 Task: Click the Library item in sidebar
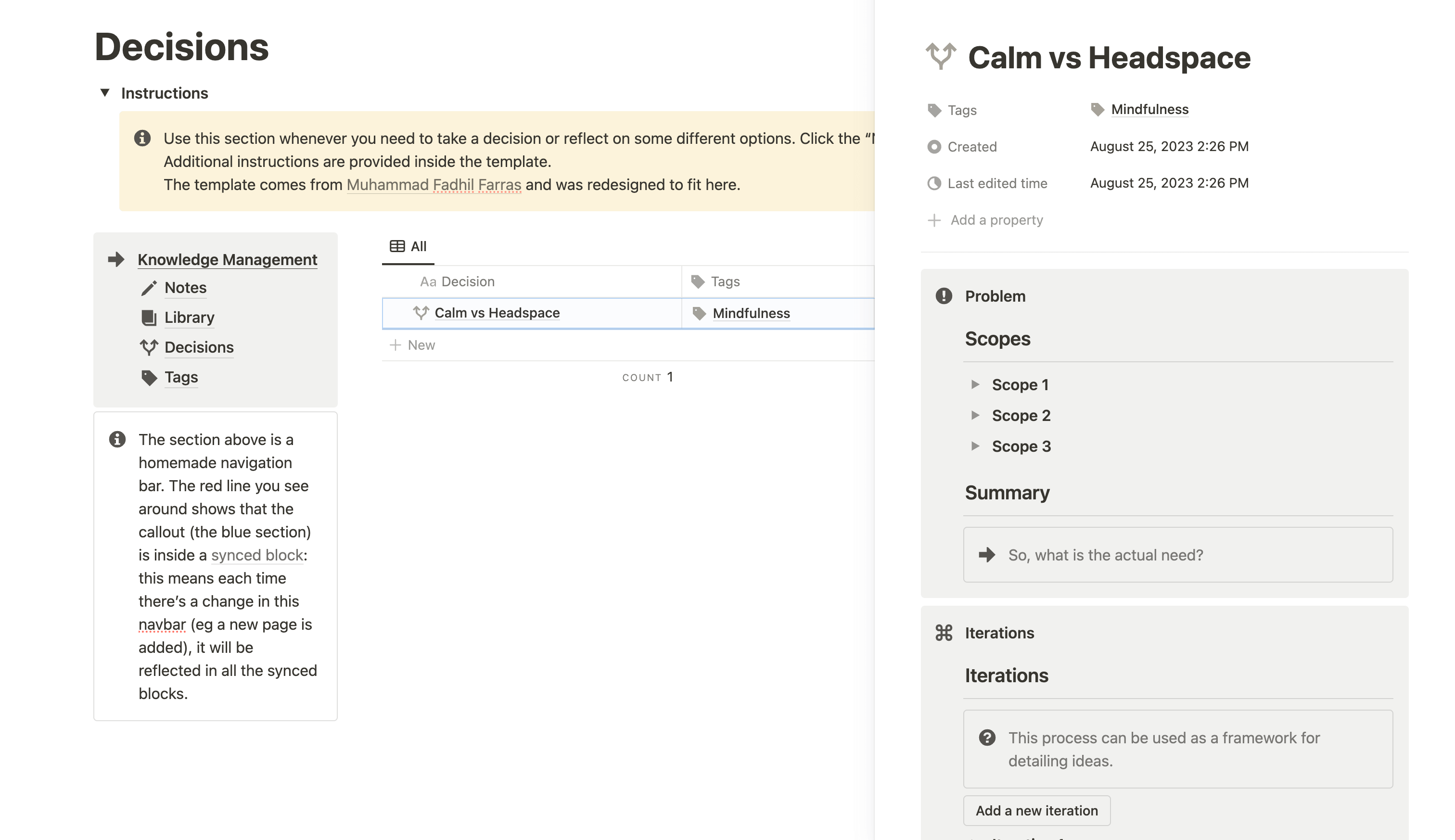click(190, 316)
